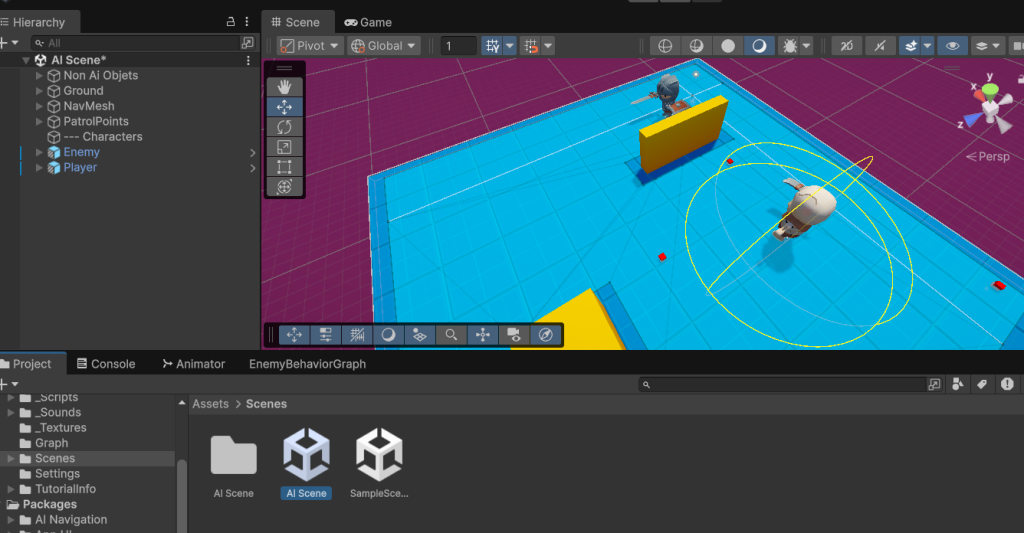The image size is (1024, 533).
Task: Expand the PatrolPoints object in Hierarchy
Action: click(x=39, y=121)
